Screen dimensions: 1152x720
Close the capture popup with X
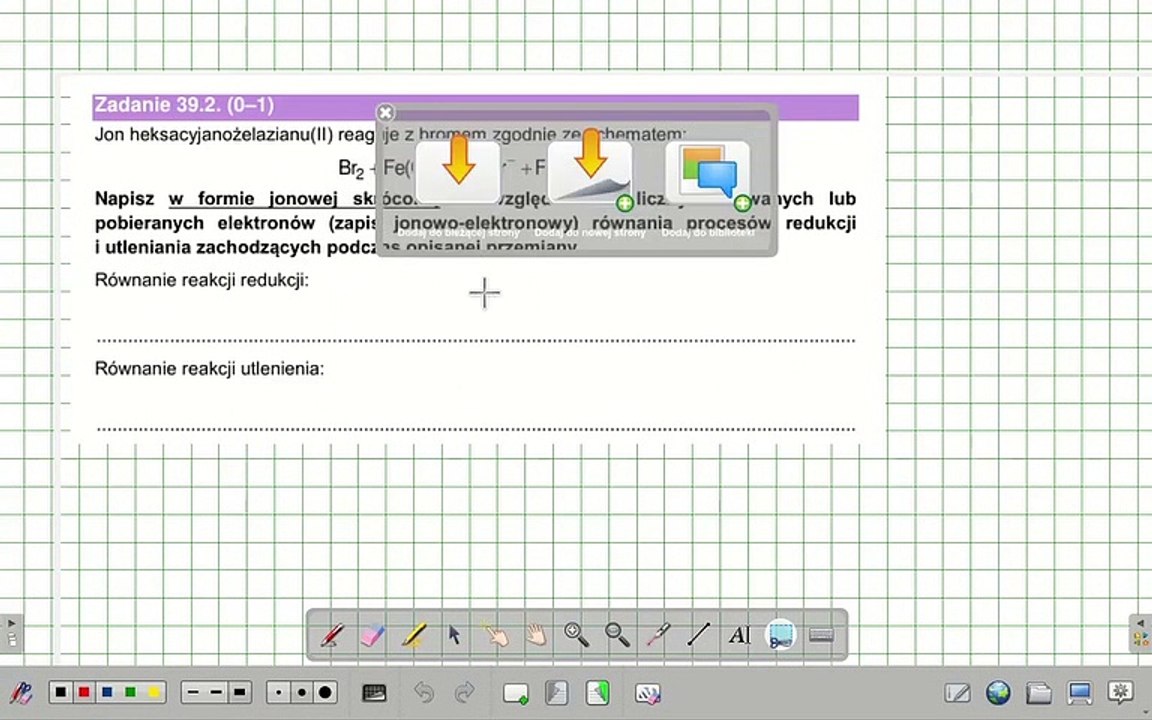(385, 112)
